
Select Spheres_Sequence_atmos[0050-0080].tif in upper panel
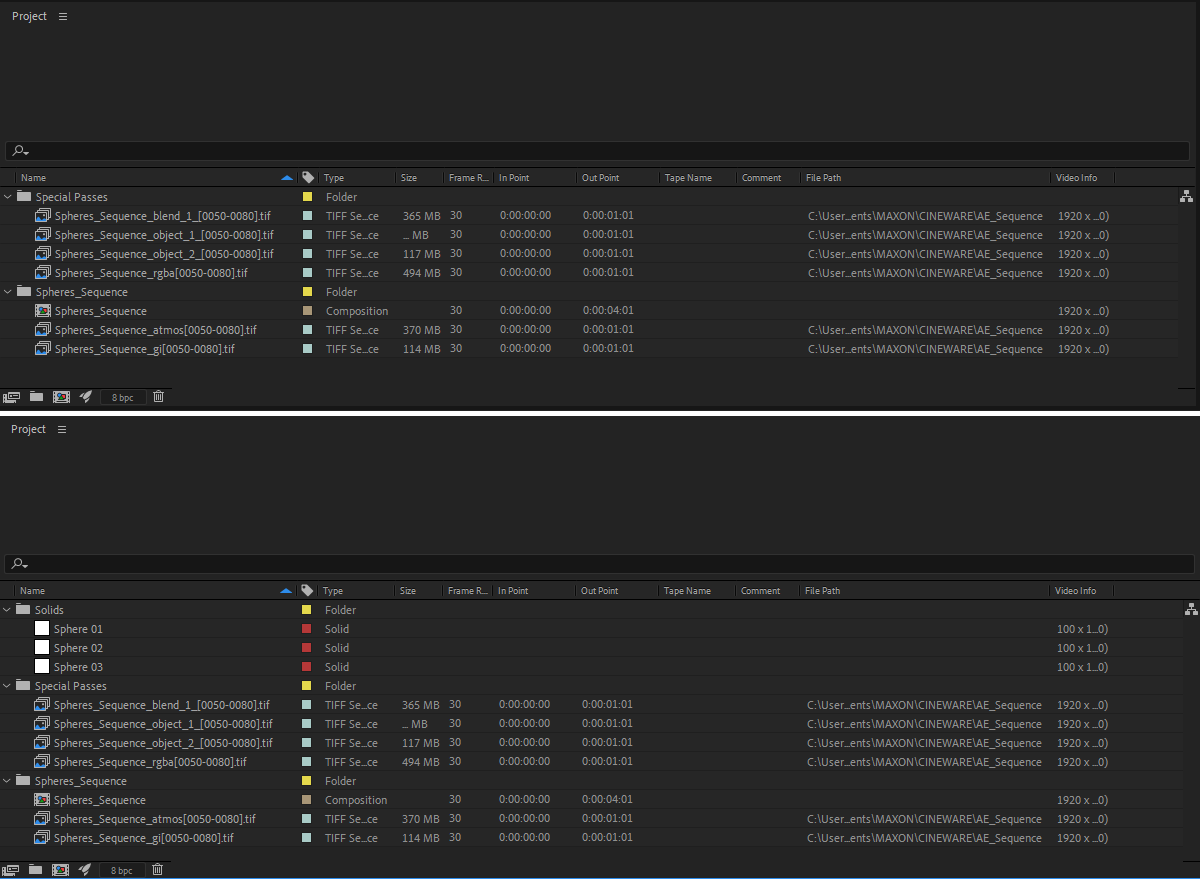pyautogui.click(x=156, y=330)
